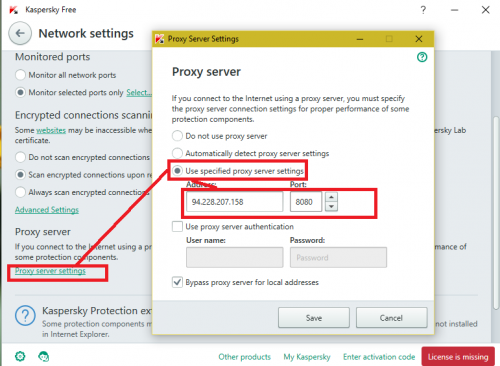
Task: Open the My Kaspersky link
Action: (307, 357)
